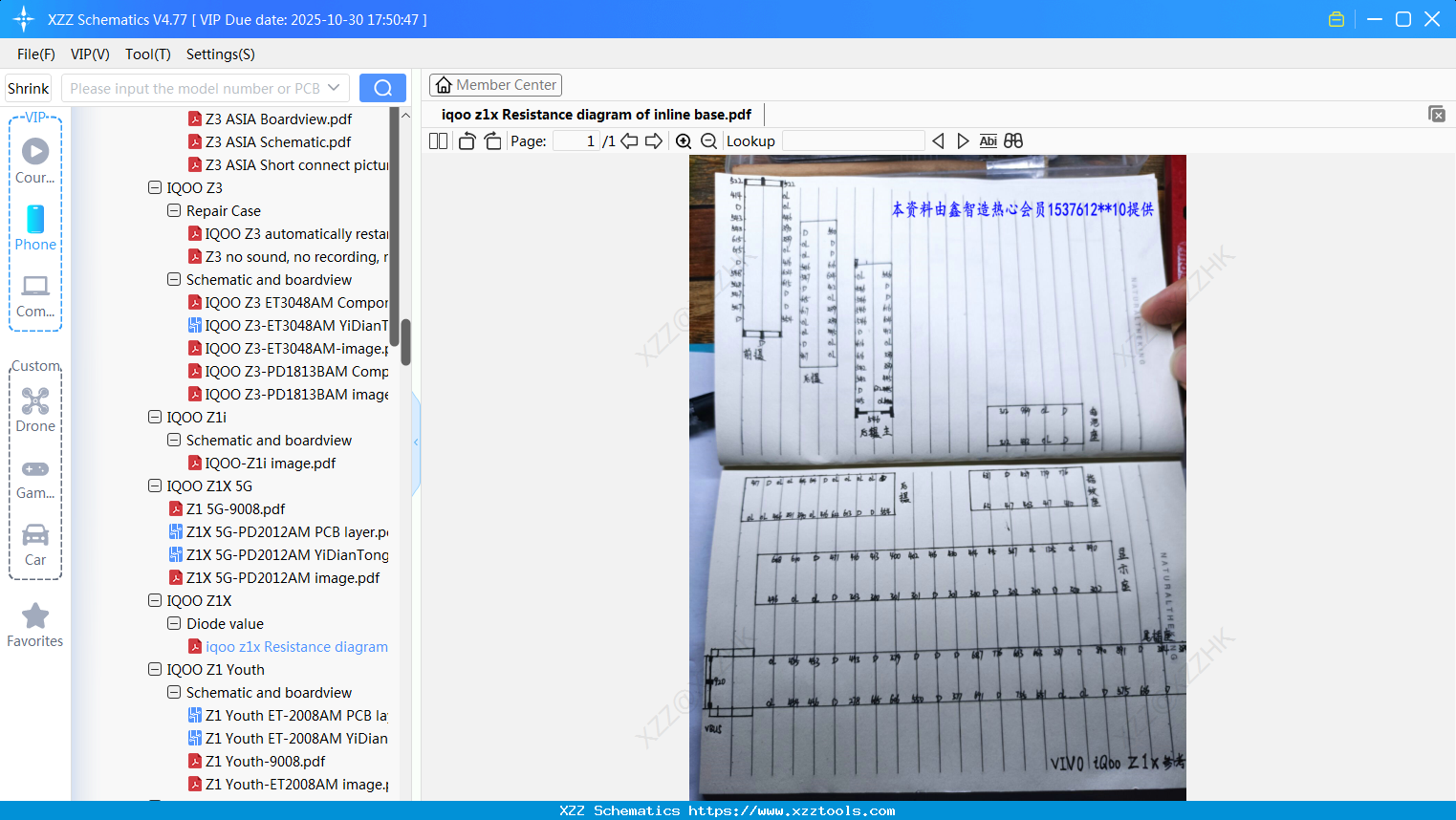Select the Computer category icon
The image size is (1456, 820).
click(35, 295)
